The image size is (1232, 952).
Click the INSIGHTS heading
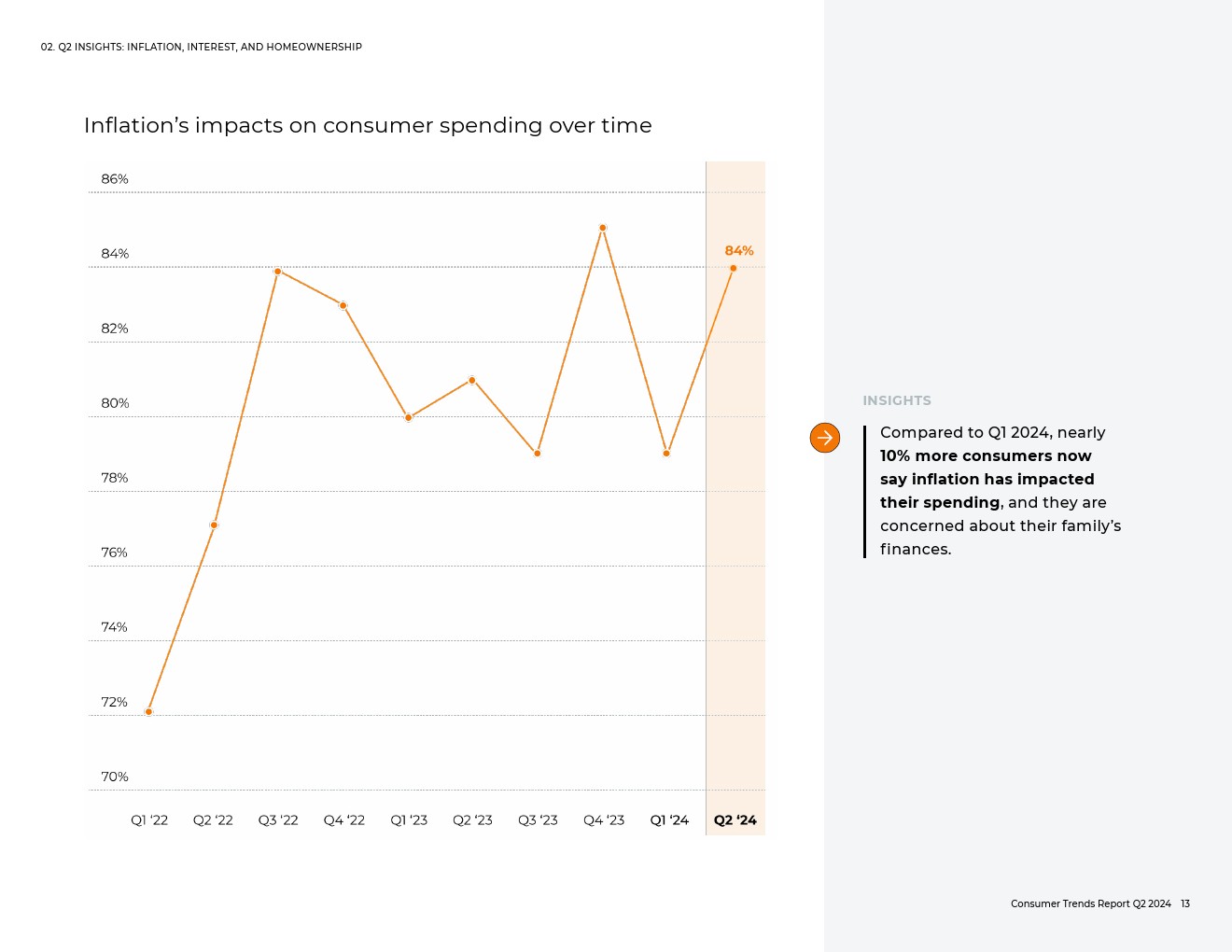coord(896,400)
